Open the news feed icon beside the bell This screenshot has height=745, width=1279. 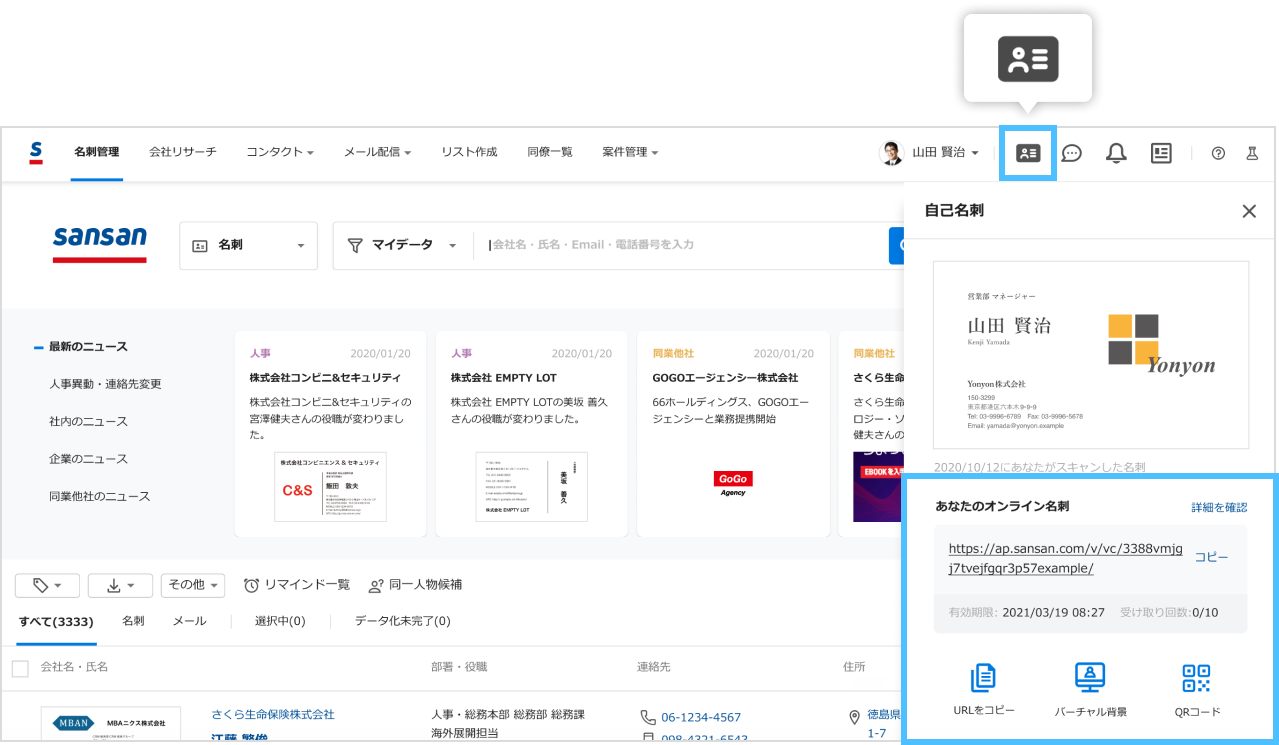(1160, 153)
